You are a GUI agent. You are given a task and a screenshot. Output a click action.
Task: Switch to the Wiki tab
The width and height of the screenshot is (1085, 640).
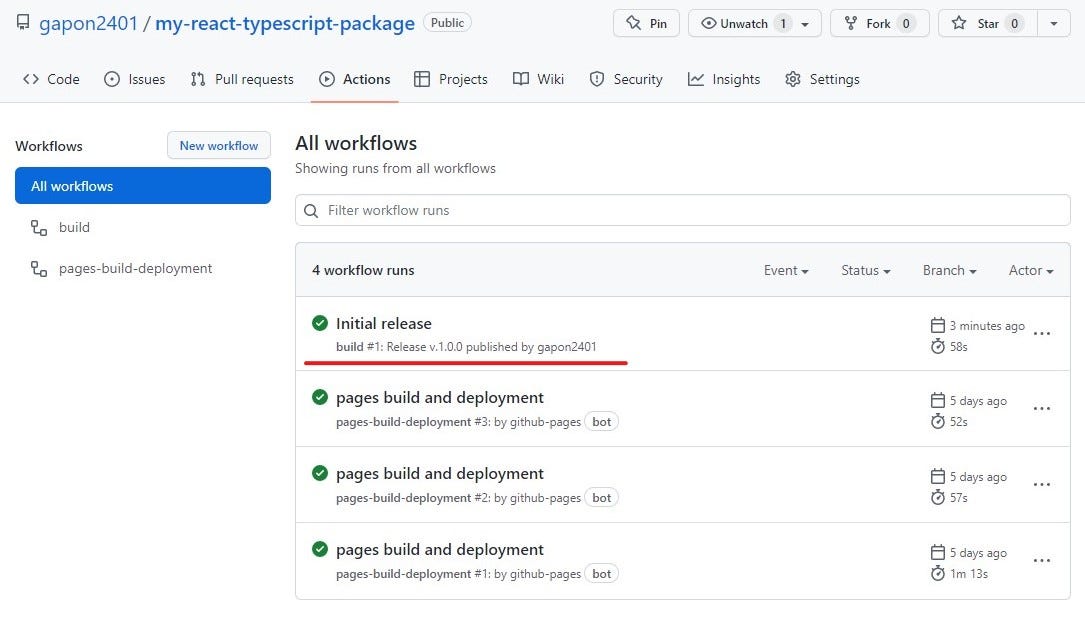(538, 79)
